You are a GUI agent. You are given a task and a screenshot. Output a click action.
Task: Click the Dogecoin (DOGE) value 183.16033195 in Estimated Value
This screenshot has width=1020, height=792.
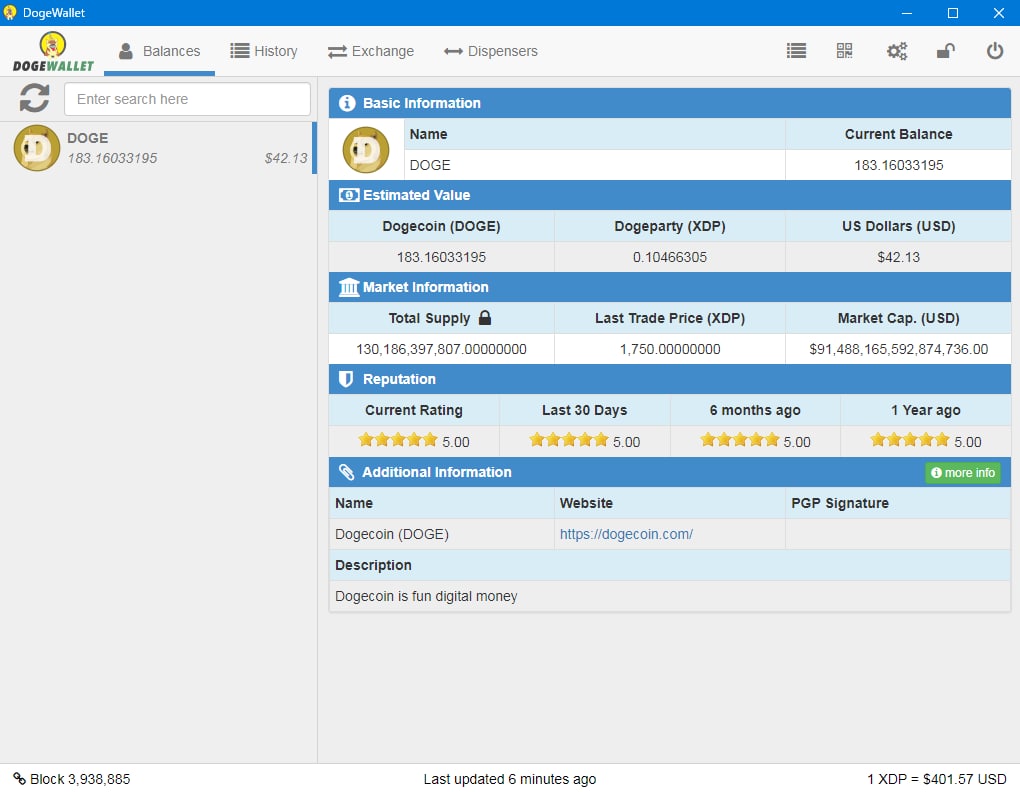(x=441, y=257)
